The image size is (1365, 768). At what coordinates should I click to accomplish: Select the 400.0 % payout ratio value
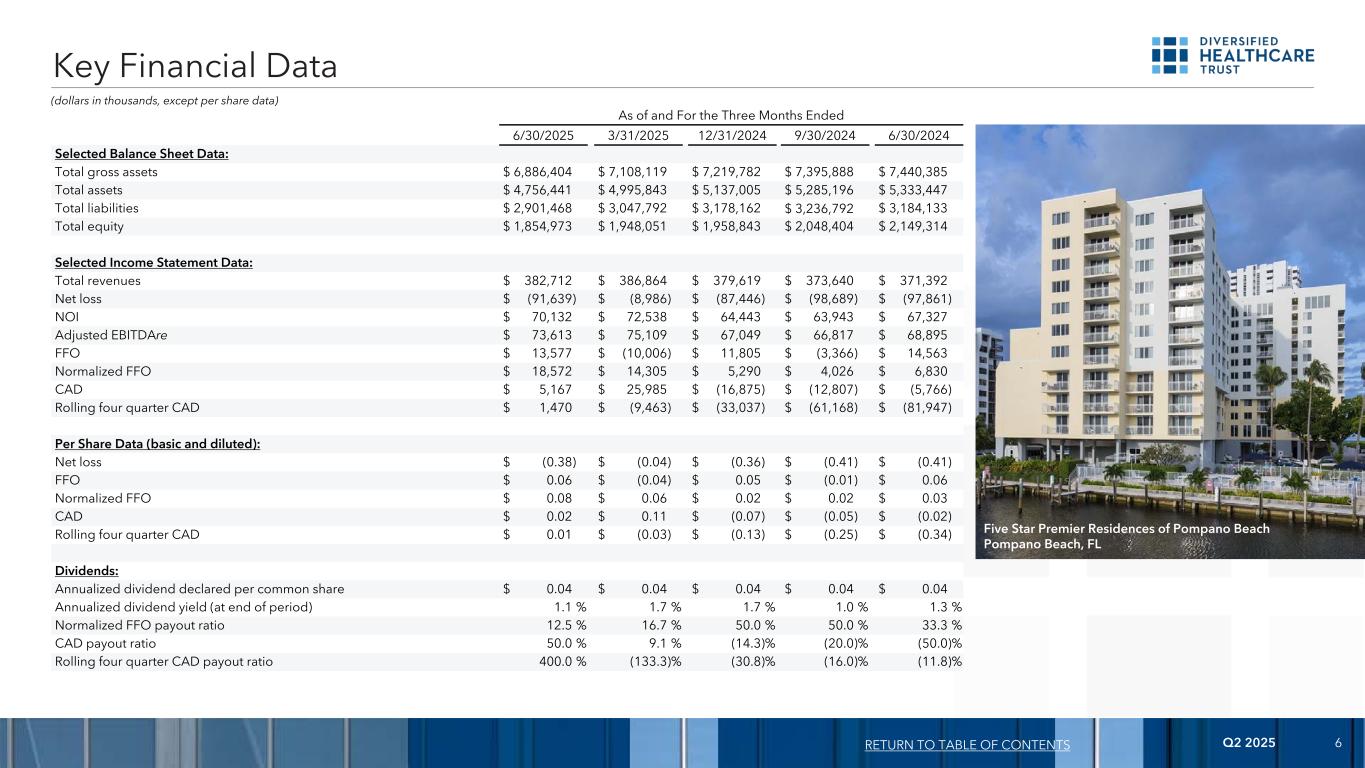point(561,661)
